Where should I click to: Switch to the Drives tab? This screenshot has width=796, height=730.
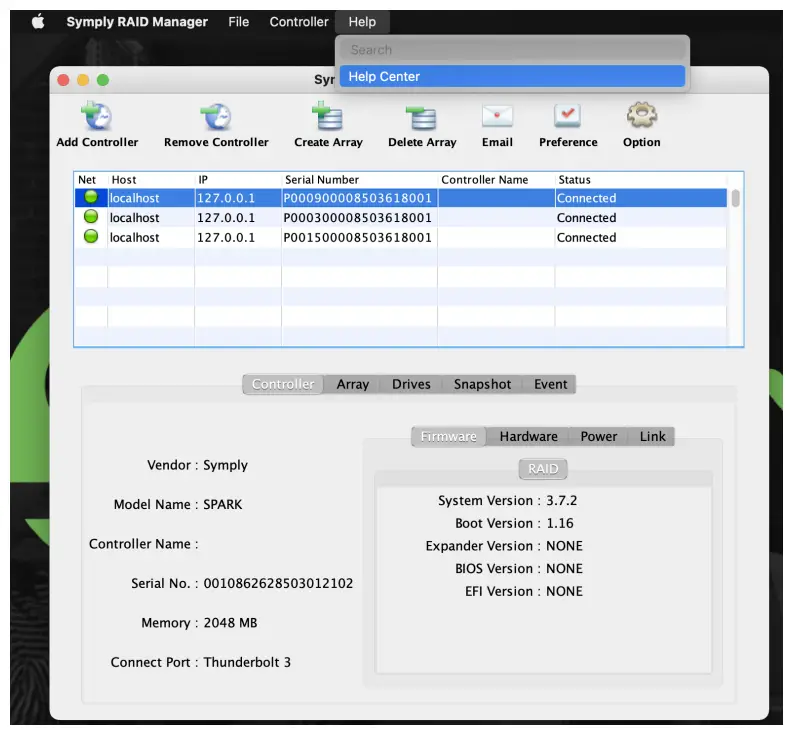click(x=411, y=384)
